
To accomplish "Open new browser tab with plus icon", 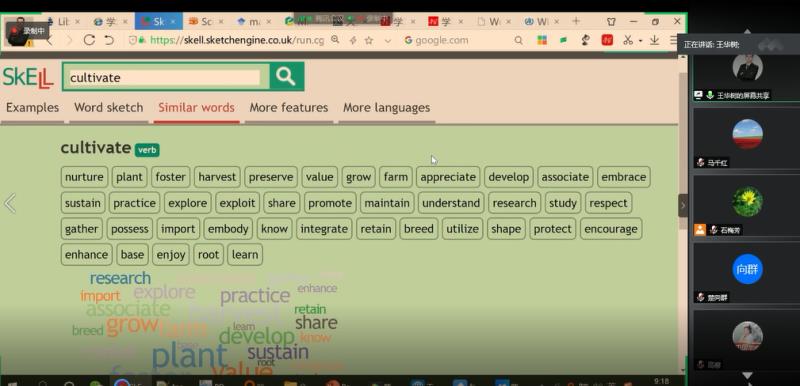I will 576,21.
